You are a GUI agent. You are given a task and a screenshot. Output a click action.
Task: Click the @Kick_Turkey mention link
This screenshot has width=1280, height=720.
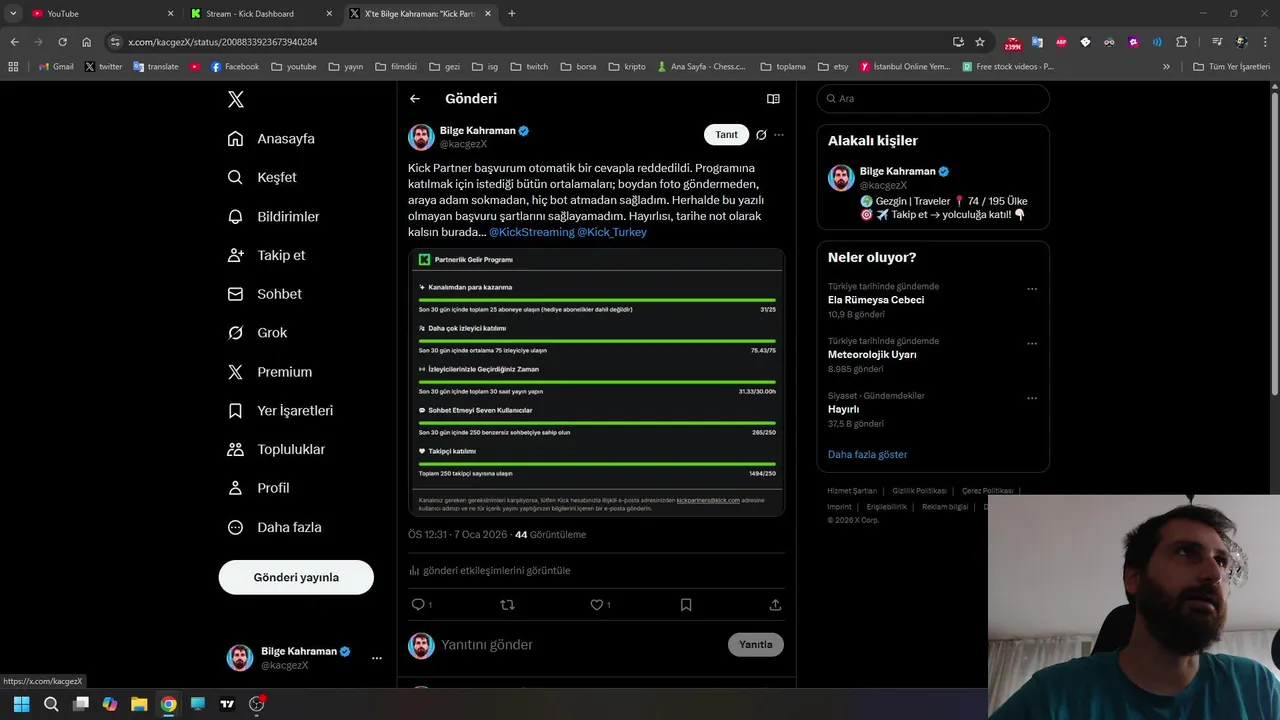point(612,232)
